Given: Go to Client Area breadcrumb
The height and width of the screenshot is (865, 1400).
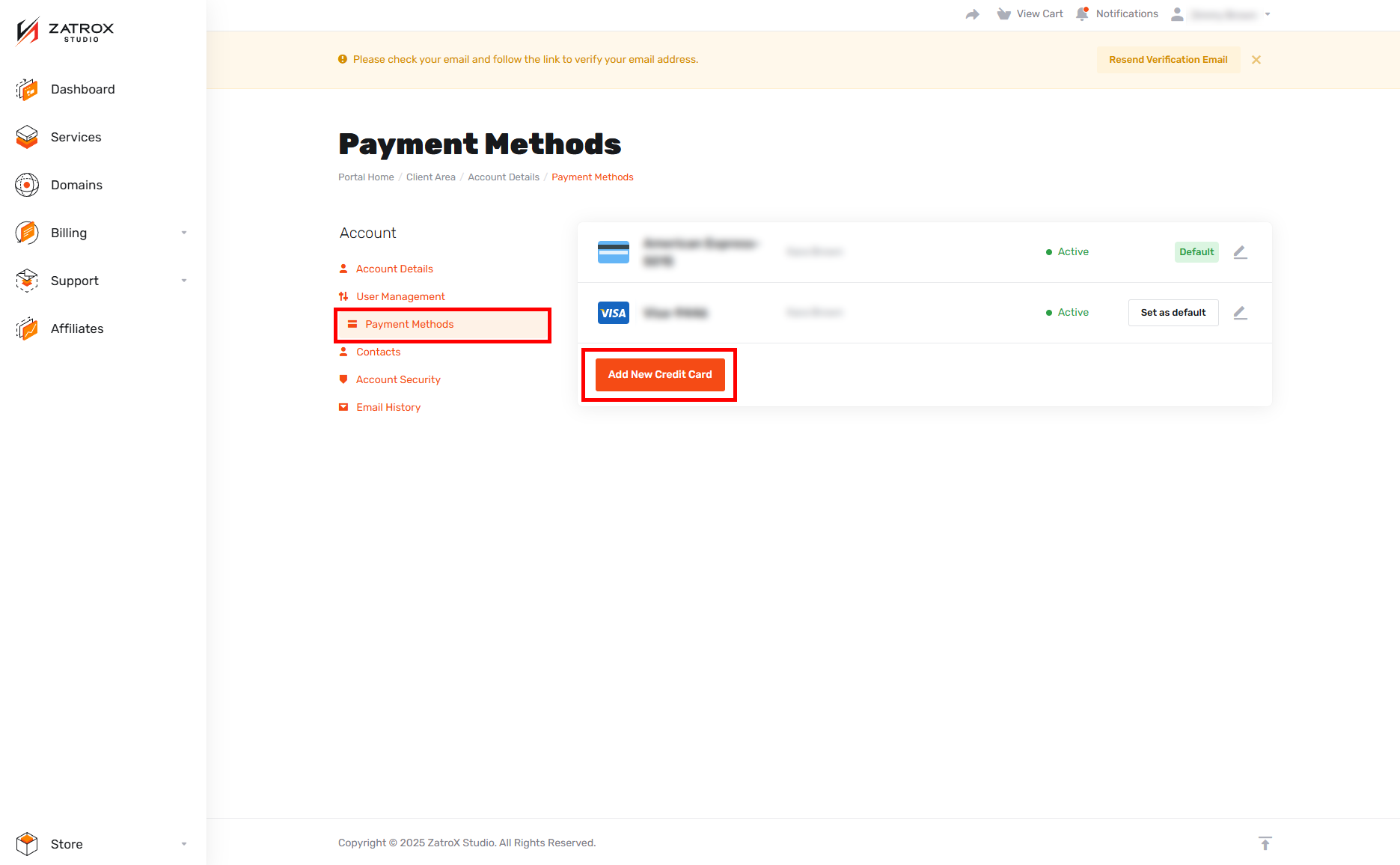Looking at the screenshot, I should (x=431, y=177).
